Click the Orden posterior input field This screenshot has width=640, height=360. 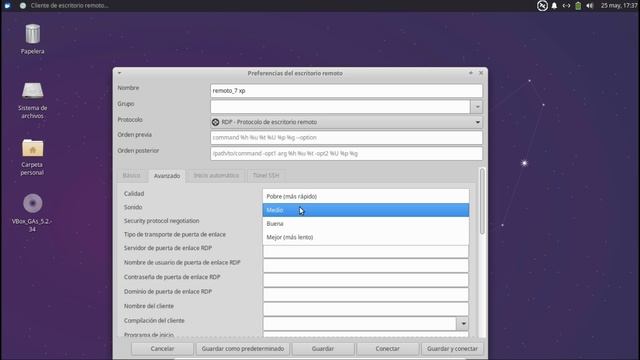346,153
